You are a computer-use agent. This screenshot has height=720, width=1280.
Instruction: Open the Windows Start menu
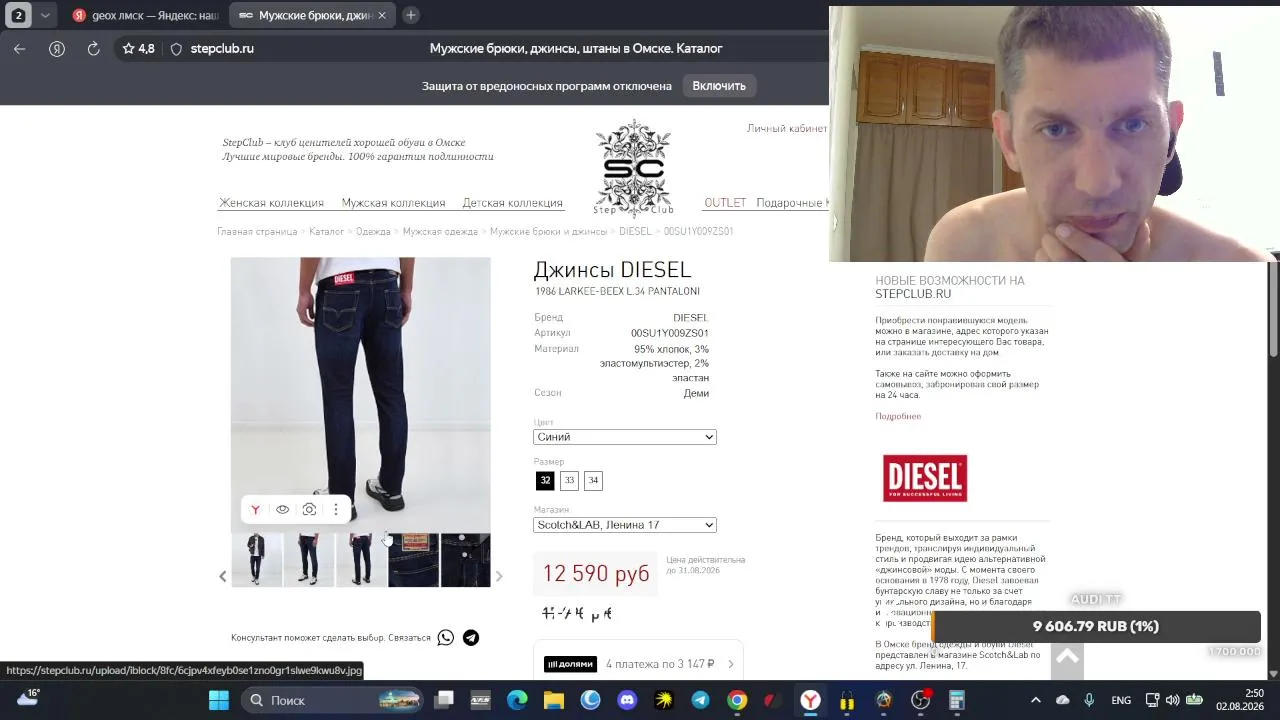(219, 700)
